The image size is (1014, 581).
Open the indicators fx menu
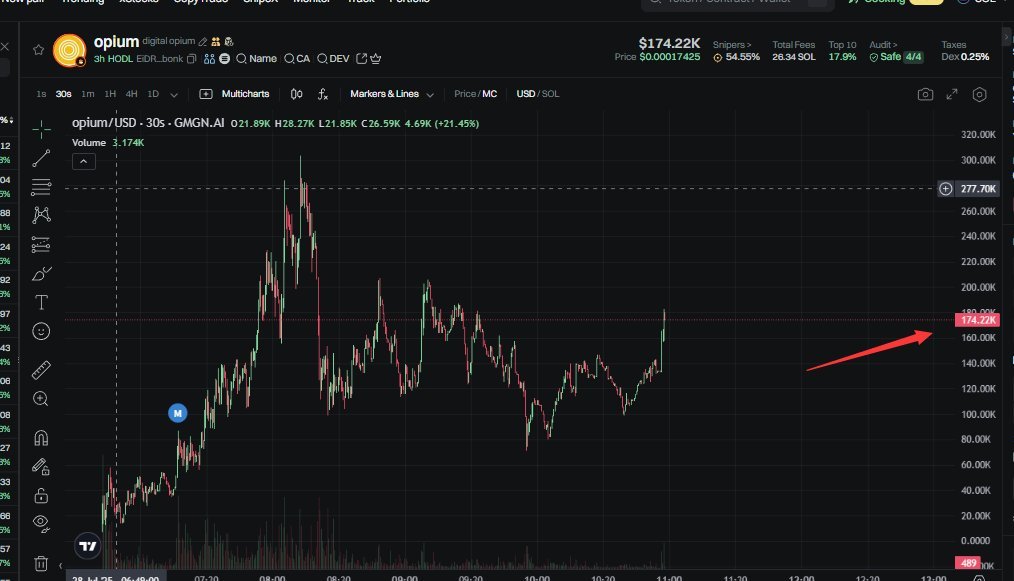pyautogui.click(x=323, y=94)
